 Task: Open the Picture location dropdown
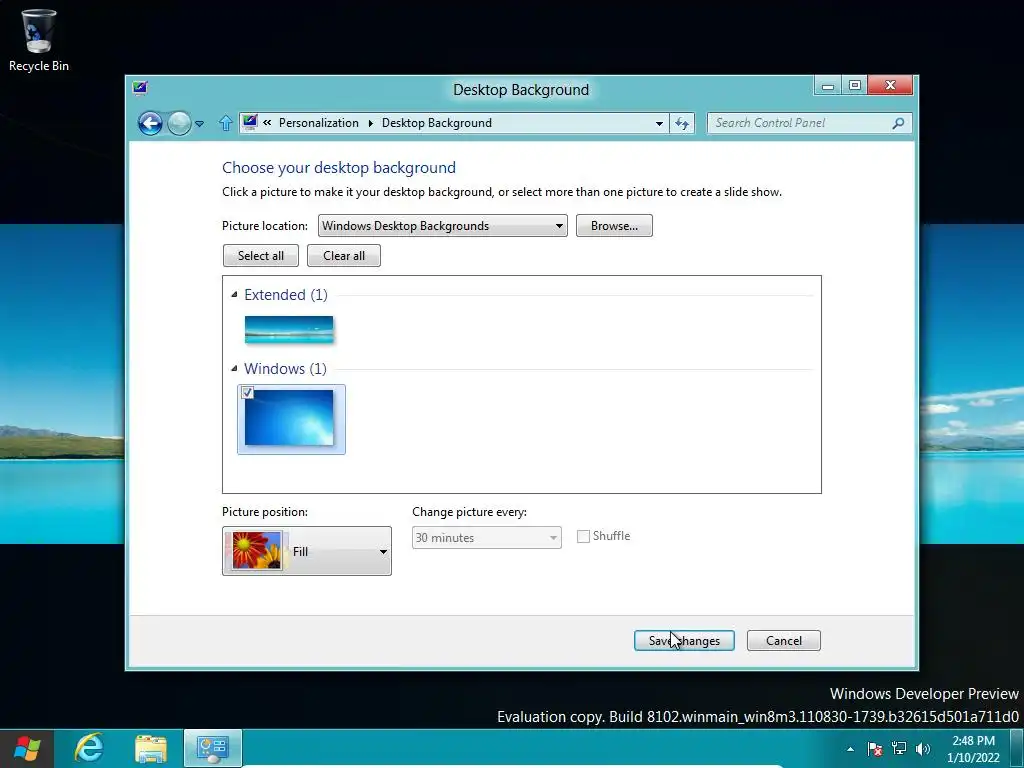[442, 225]
